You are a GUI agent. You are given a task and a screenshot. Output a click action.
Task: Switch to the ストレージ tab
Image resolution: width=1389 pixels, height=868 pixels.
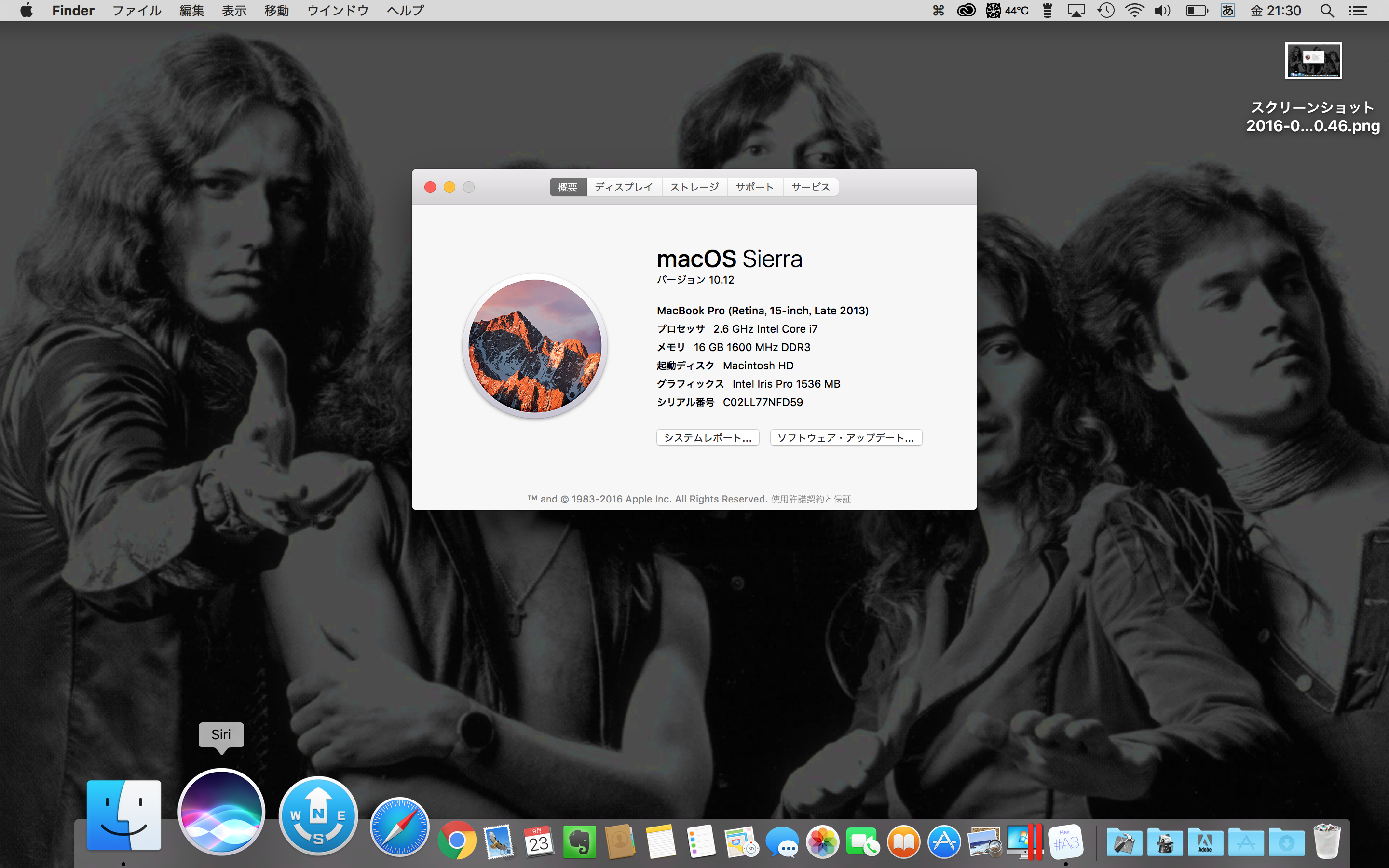[694, 187]
